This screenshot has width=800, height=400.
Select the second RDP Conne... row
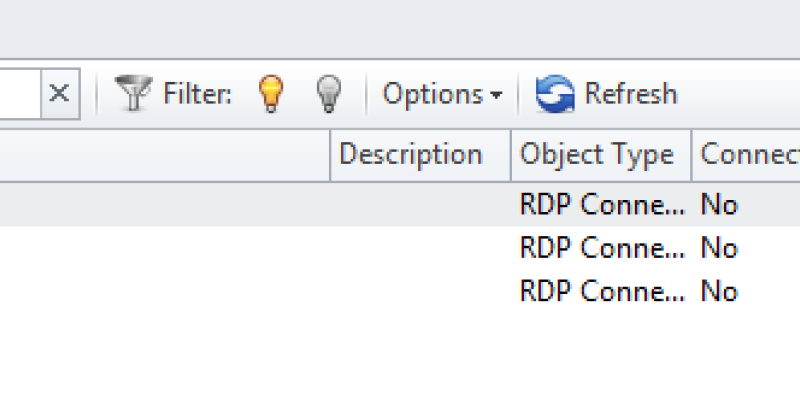[400, 248]
